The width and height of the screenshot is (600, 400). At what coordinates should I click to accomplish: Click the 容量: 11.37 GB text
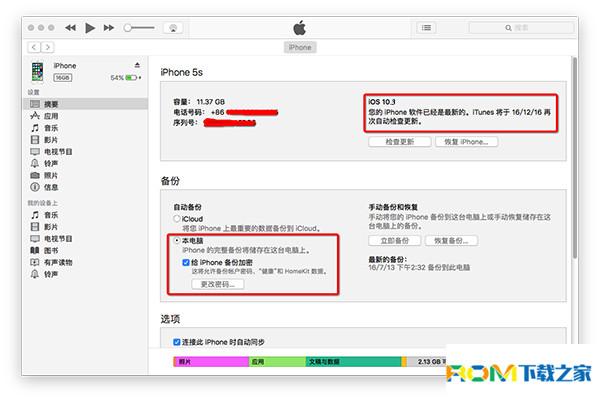(199, 102)
